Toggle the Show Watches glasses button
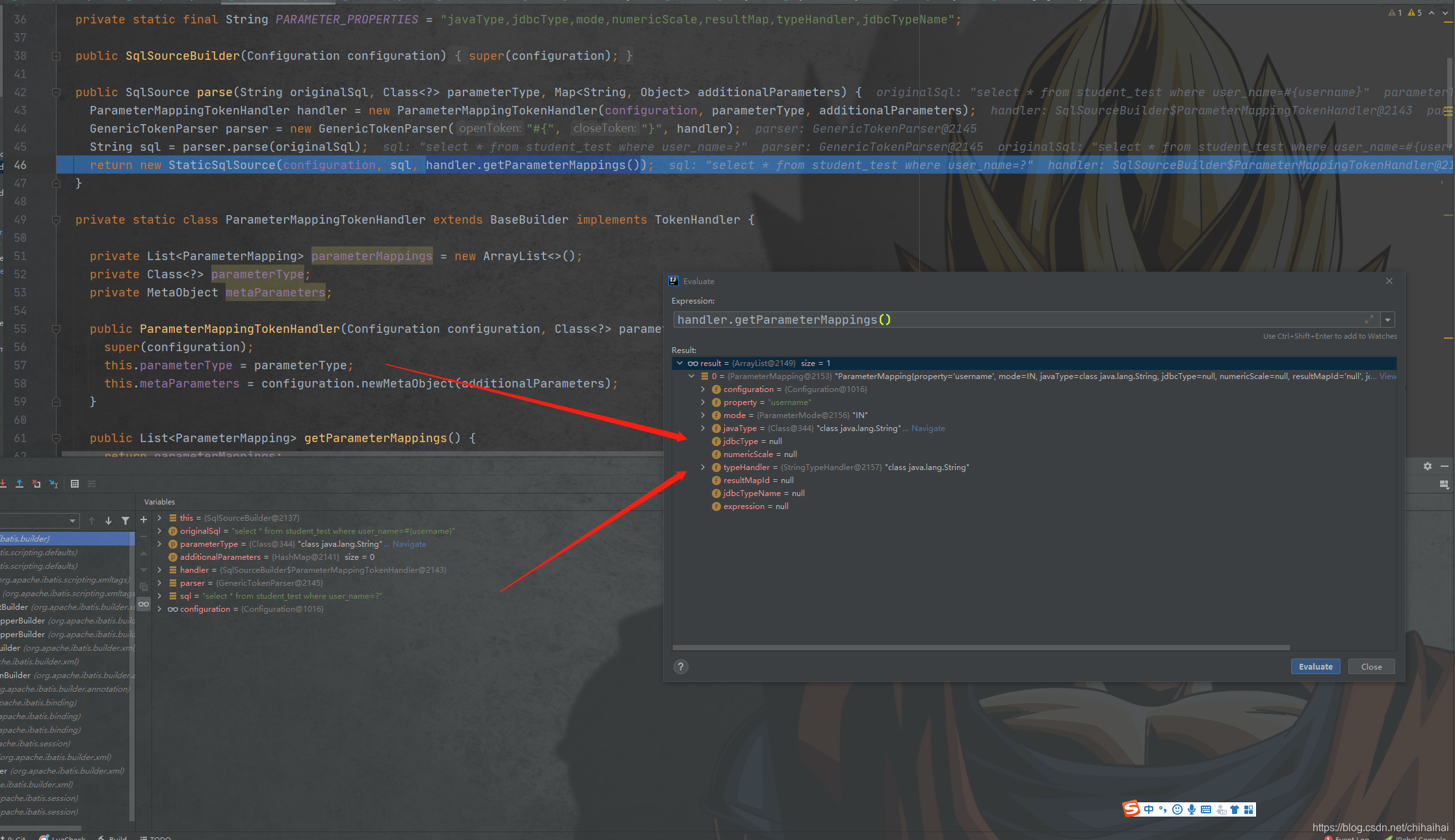 click(x=144, y=604)
